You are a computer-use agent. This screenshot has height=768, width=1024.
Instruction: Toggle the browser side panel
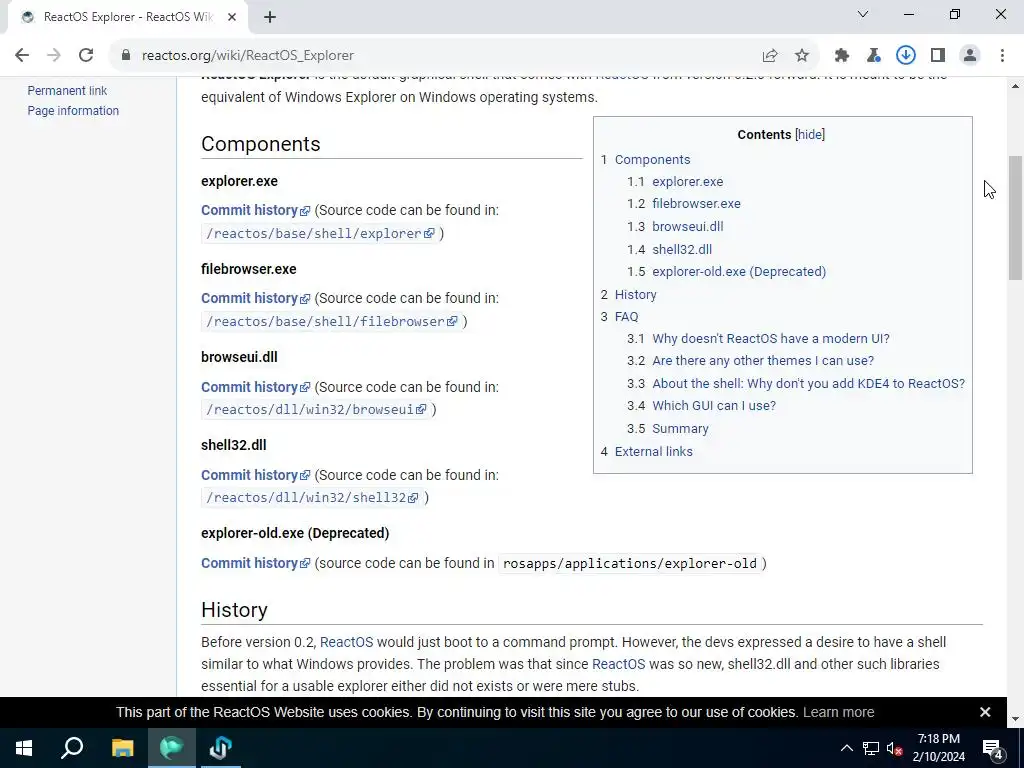coord(938,56)
